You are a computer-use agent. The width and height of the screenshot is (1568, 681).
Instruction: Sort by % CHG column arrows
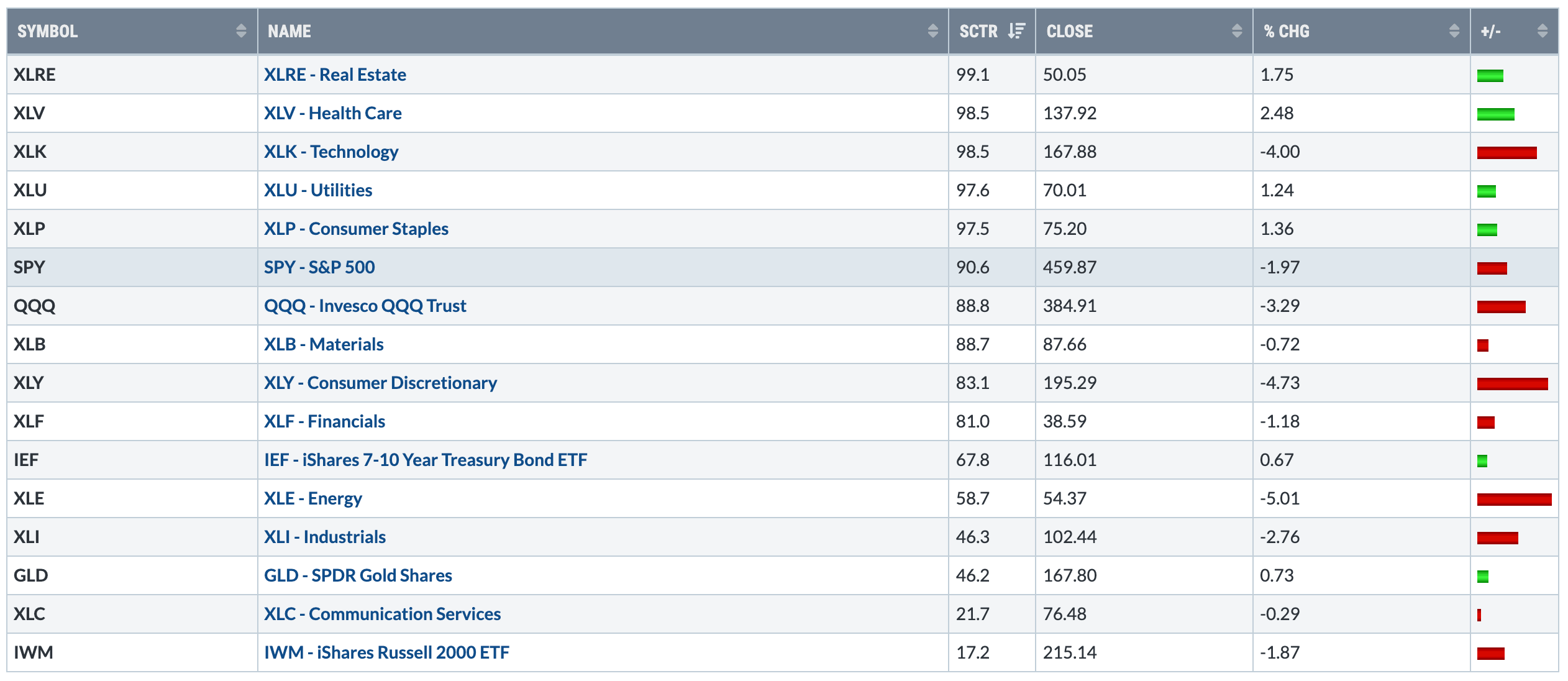[1454, 31]
